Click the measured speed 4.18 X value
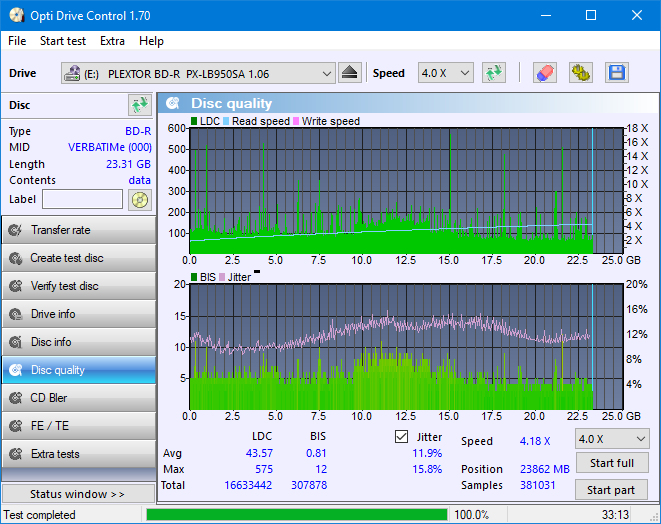661x524 pixels. tap(535, 441)
